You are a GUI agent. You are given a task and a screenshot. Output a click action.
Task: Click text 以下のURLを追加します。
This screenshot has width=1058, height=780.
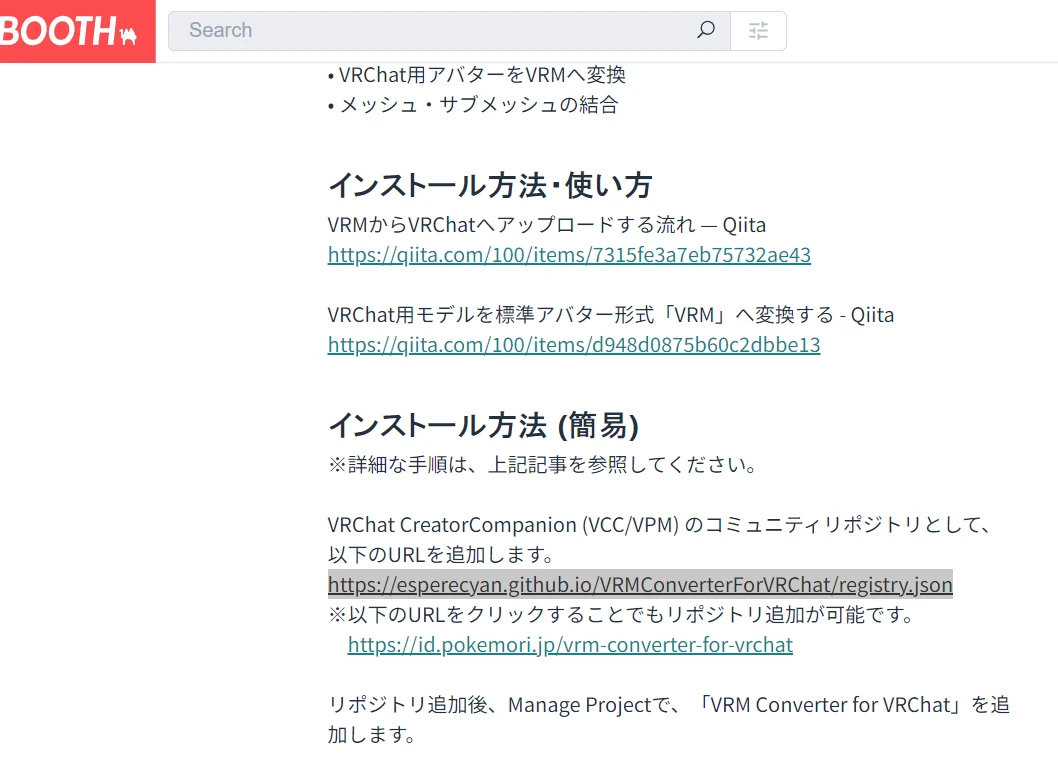click(442, 555)
